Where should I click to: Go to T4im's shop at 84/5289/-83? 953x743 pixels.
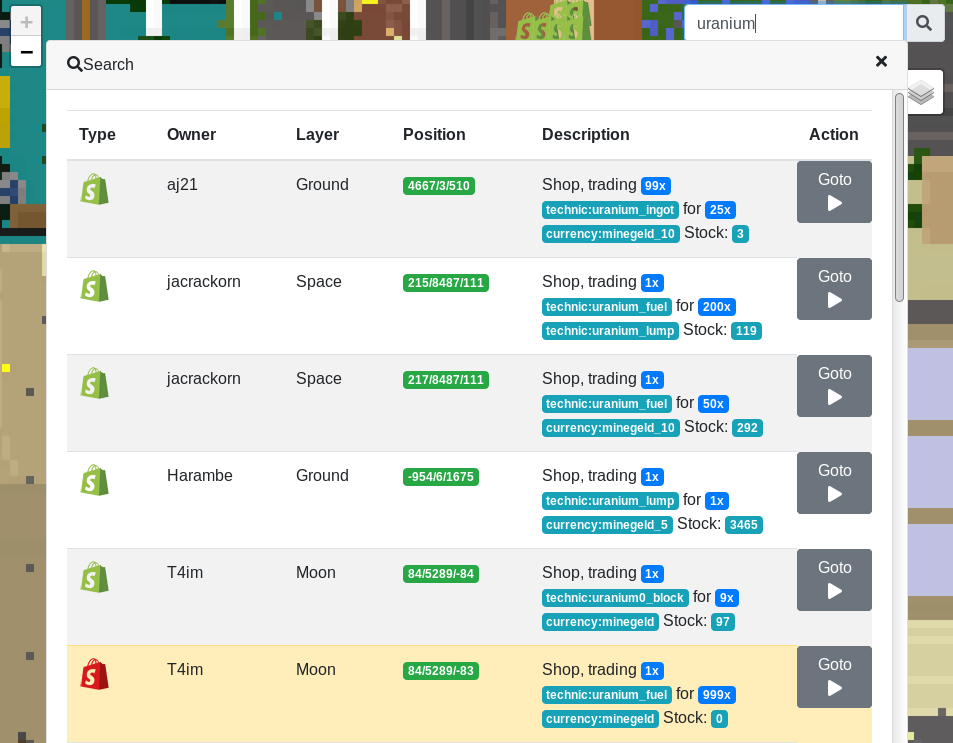tap(834, 677)
